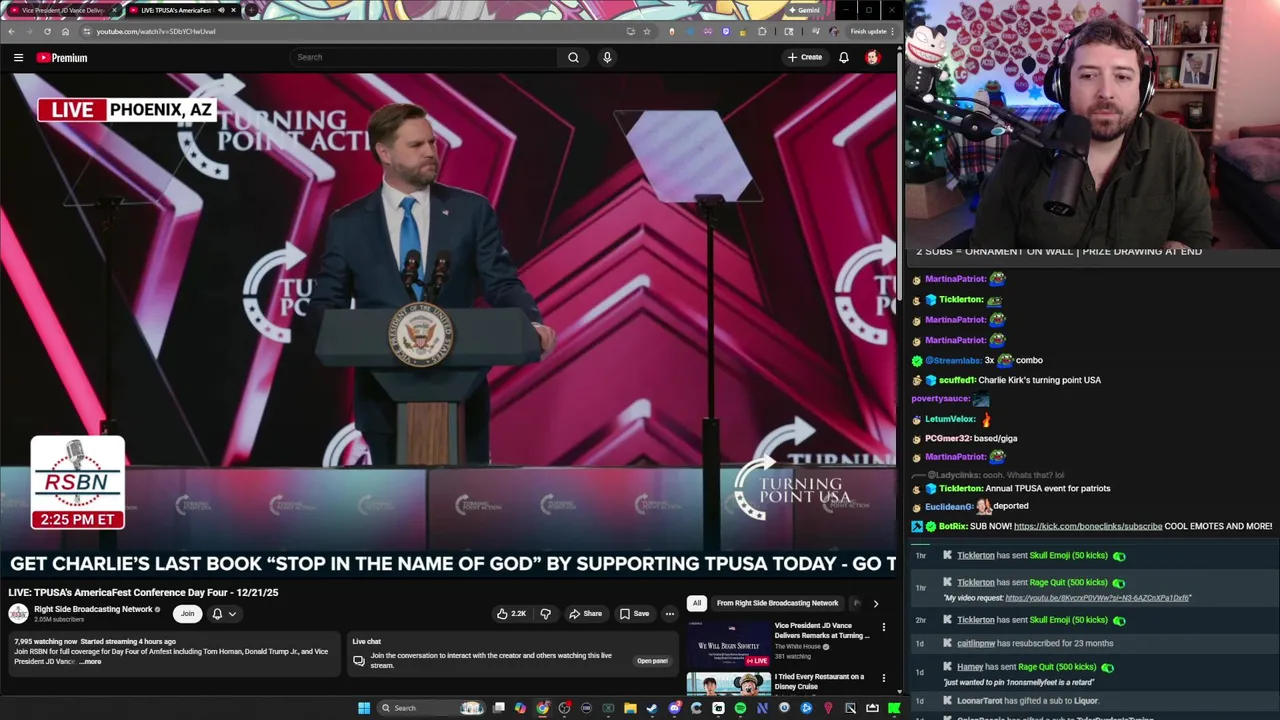Start voice search with microphone icon
The image size is (1280, 720).
click(607, 57)
